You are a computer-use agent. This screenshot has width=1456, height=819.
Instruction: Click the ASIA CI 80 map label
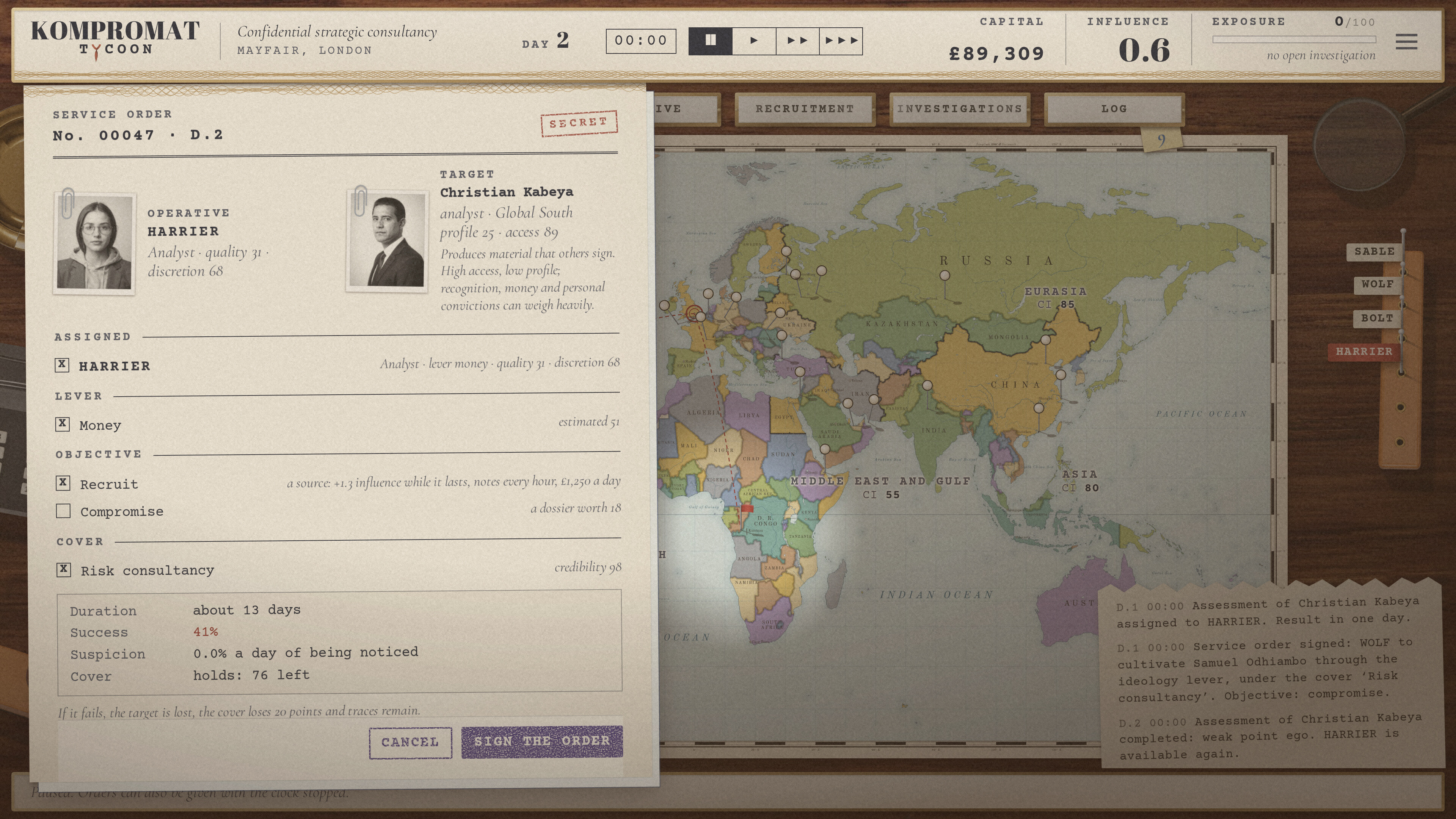click(x=1079, y=480)
